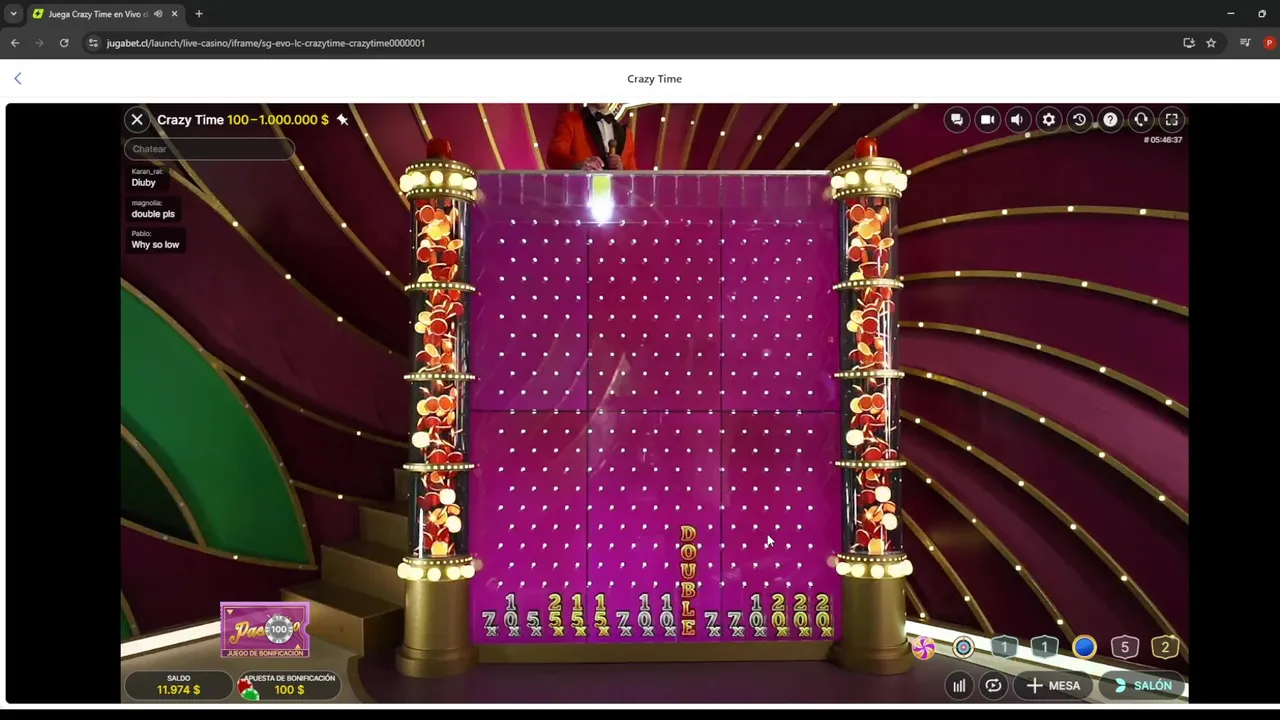1280x720 pixels.
Task: Select the pink swirl candy result icon
Action: tap(923, 648)
